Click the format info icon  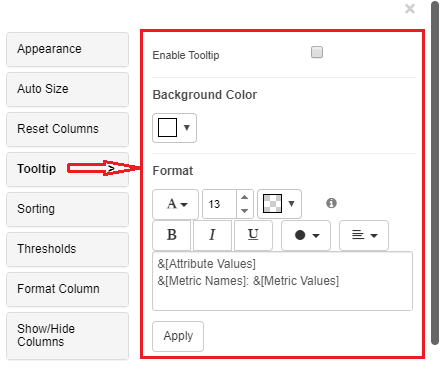[x=331, y=203]
